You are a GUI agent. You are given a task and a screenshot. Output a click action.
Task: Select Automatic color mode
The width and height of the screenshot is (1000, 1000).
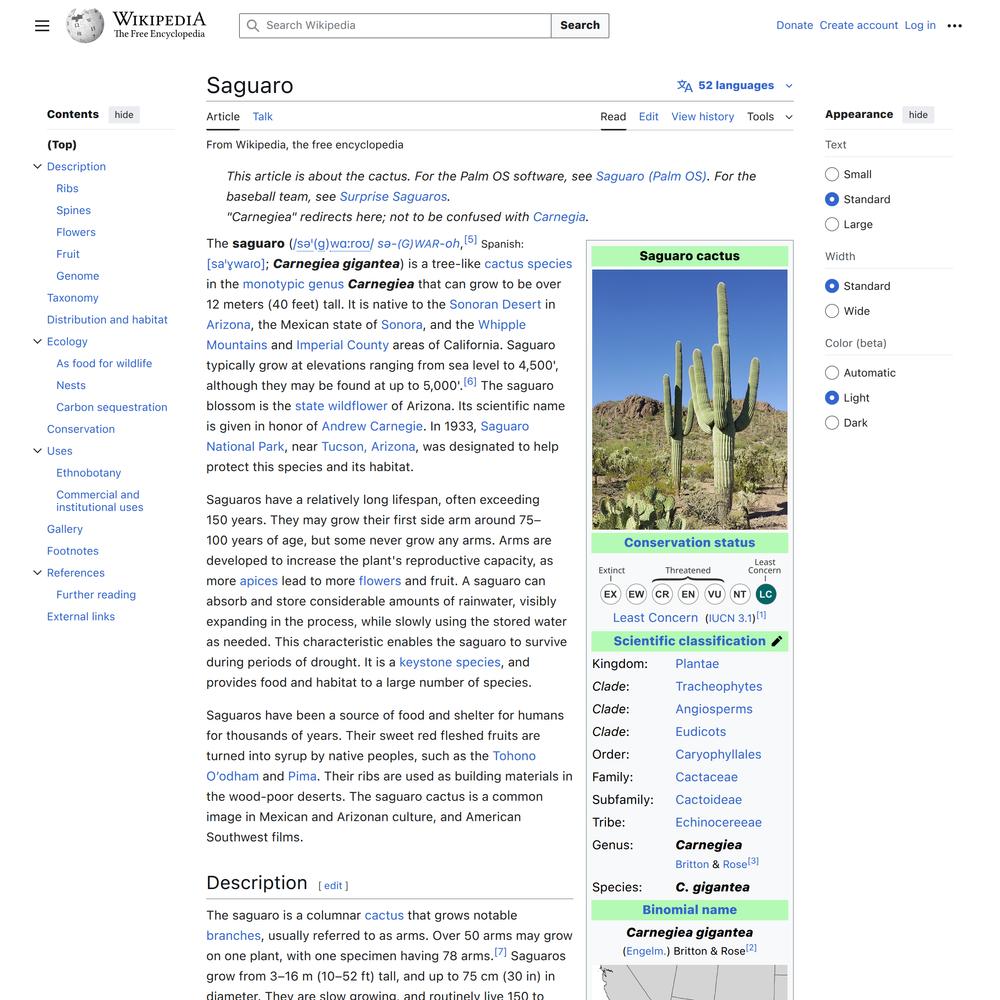click(832, 372)
